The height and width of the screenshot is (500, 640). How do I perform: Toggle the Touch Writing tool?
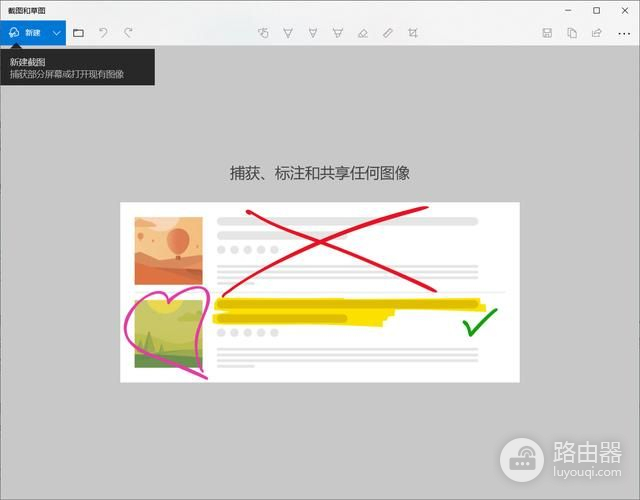pyautogui.click(x=263, y=33)
